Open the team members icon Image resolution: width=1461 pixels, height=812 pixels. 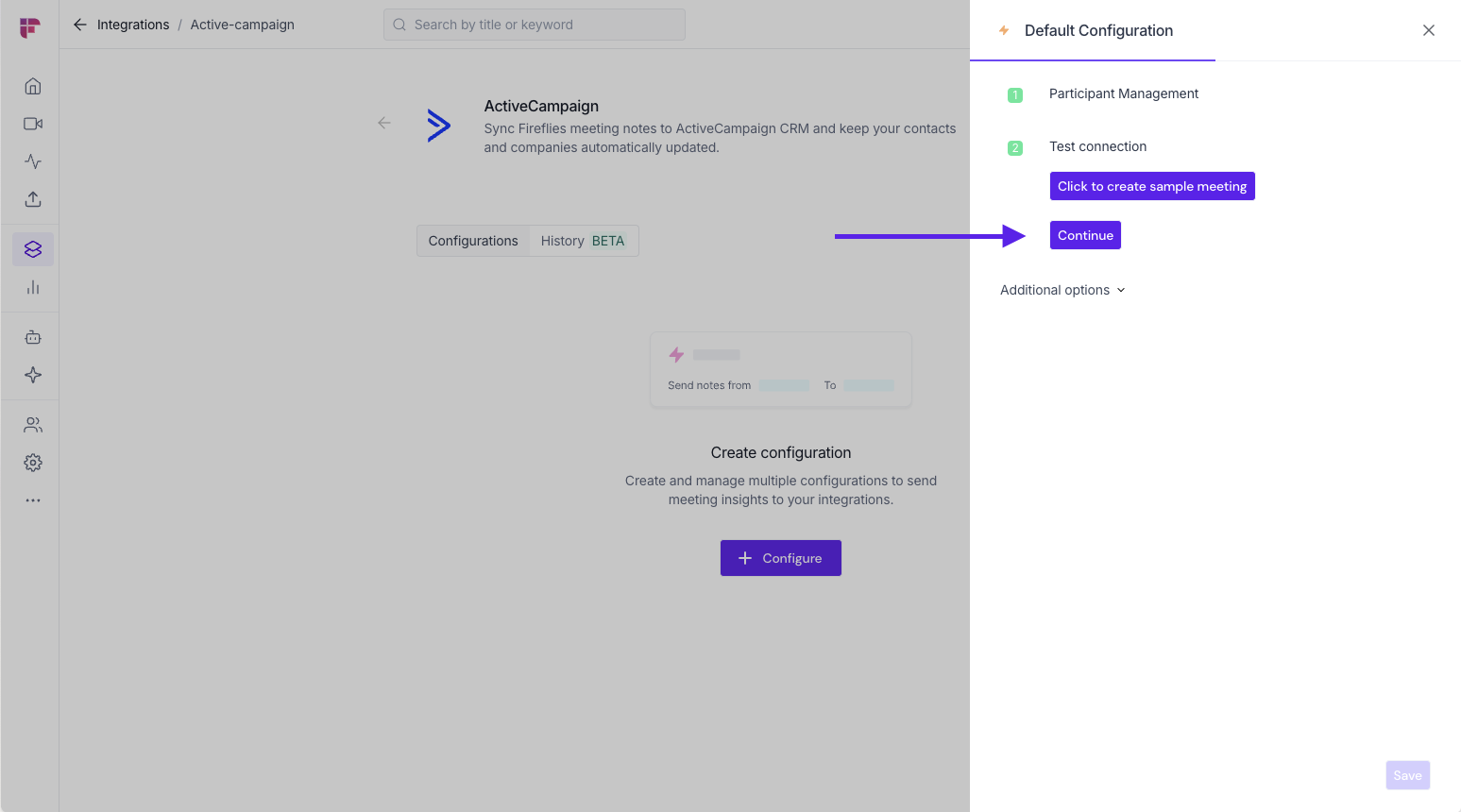33,425
